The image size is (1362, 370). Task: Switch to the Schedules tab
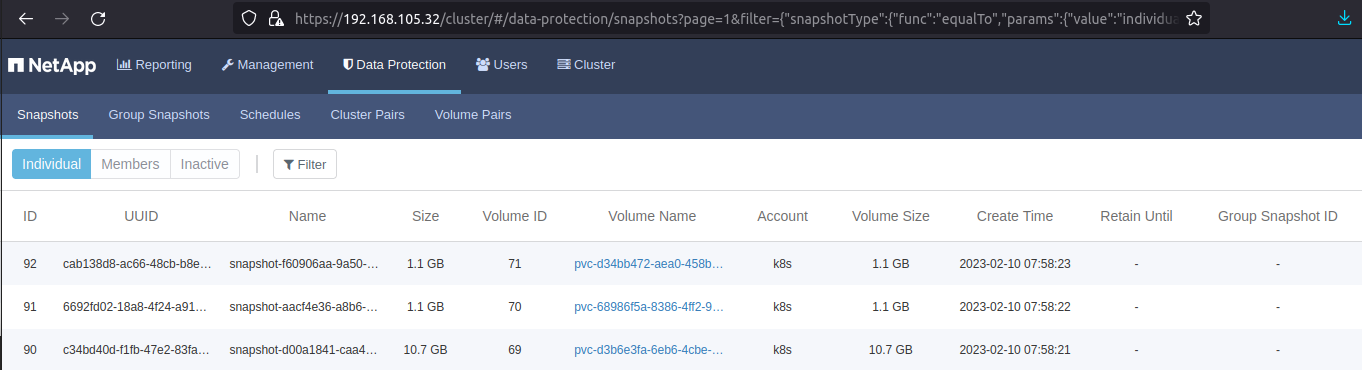270,115
